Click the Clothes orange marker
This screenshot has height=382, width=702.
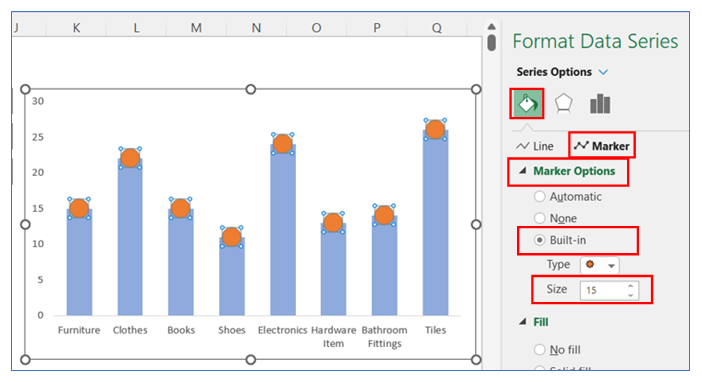pos(130,158)
